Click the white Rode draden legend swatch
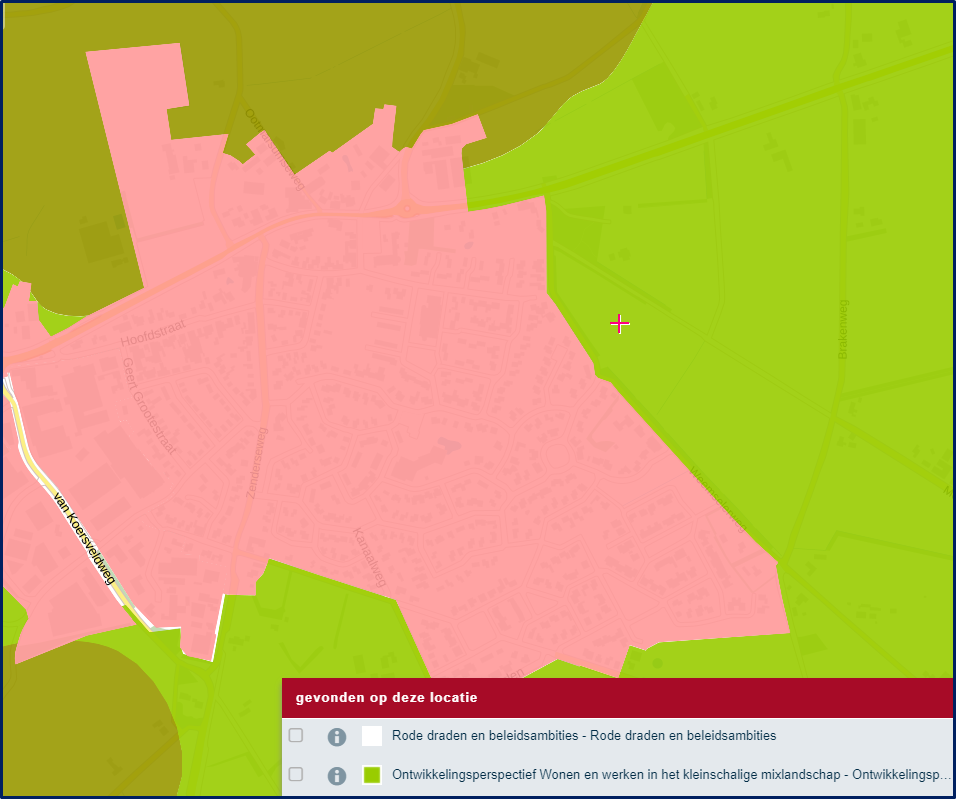The height and width of the screenshot is (799, 956). (x=372, y=736)
